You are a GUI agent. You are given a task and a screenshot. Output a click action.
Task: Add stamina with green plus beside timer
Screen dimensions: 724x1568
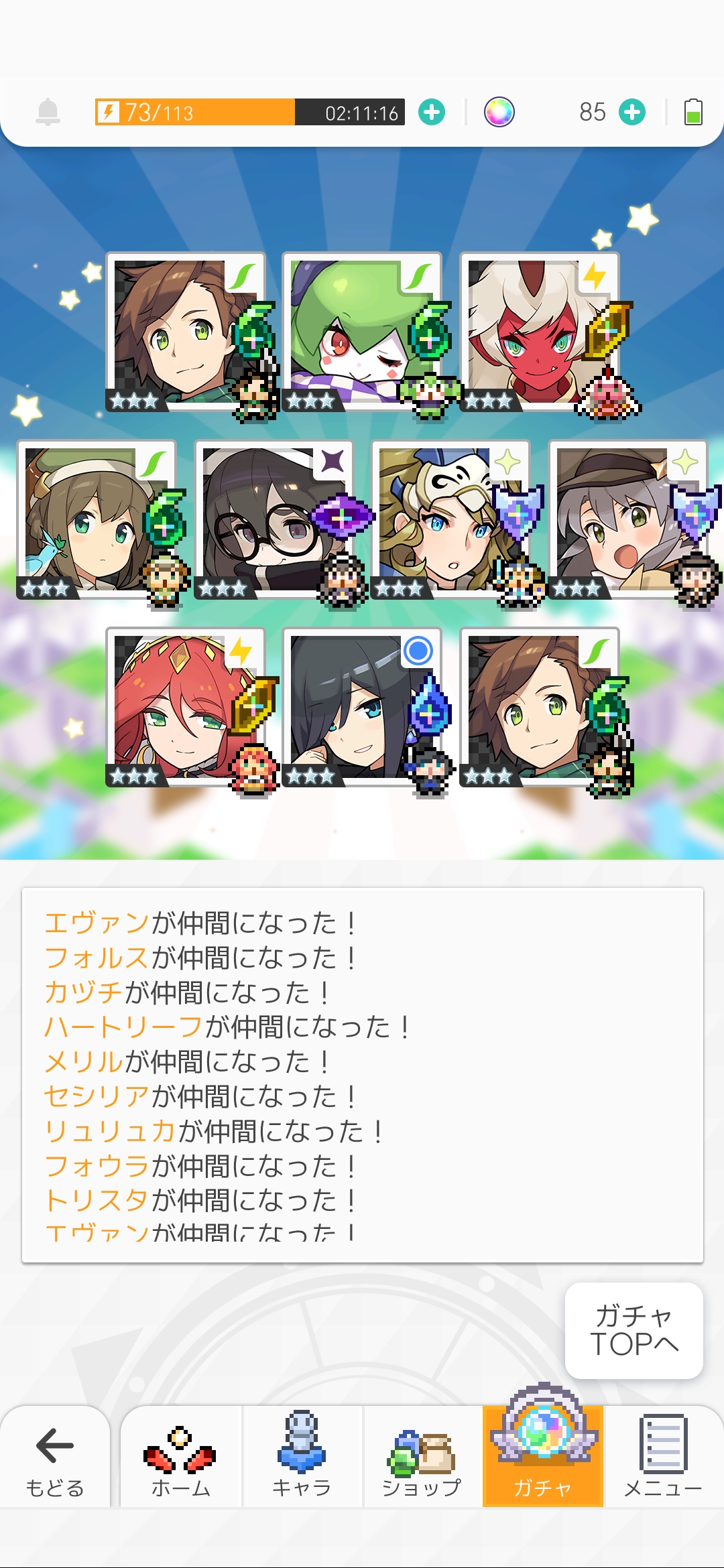(x=432, y=112)
